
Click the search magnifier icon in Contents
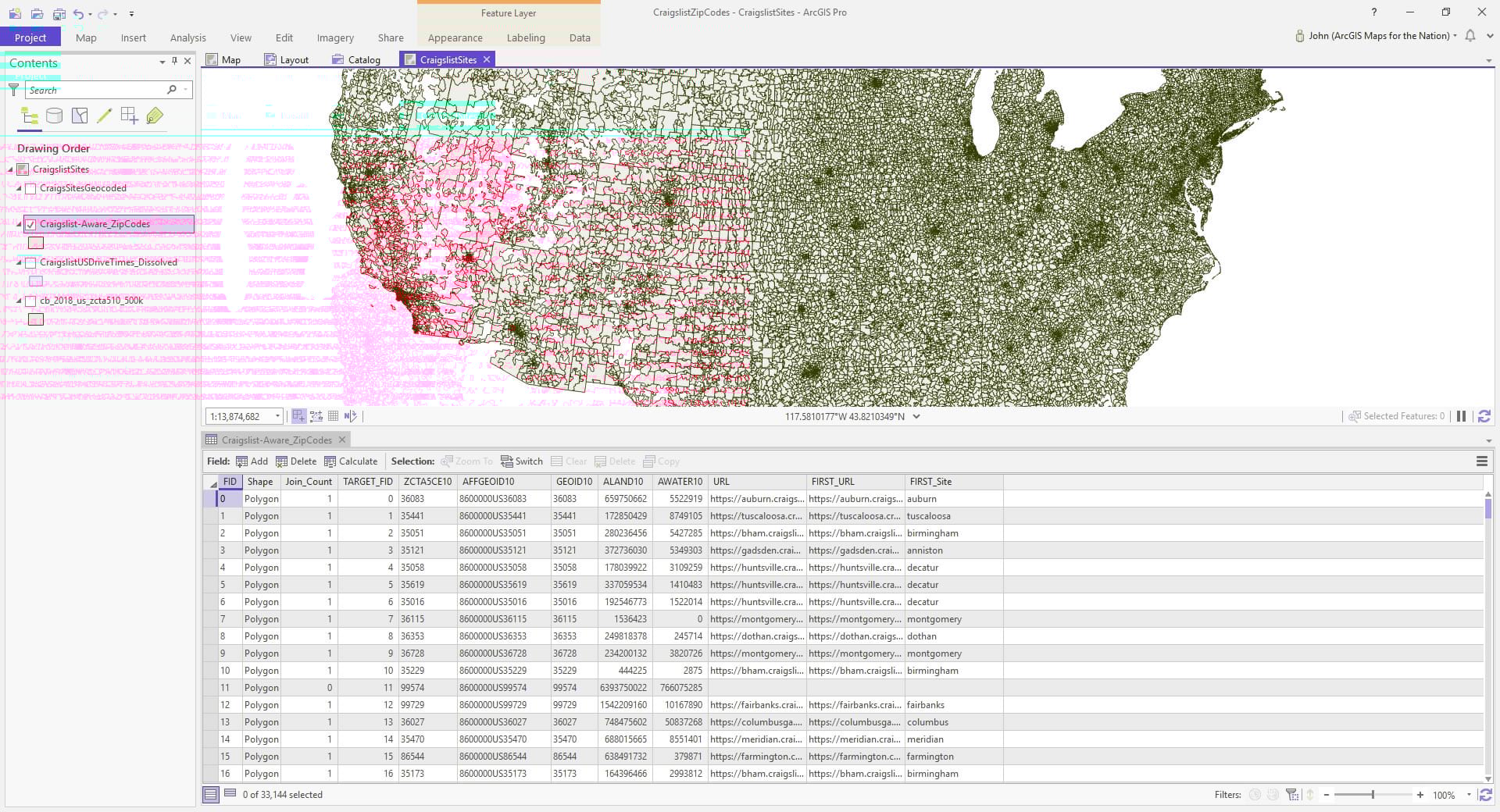click(172, 90)
